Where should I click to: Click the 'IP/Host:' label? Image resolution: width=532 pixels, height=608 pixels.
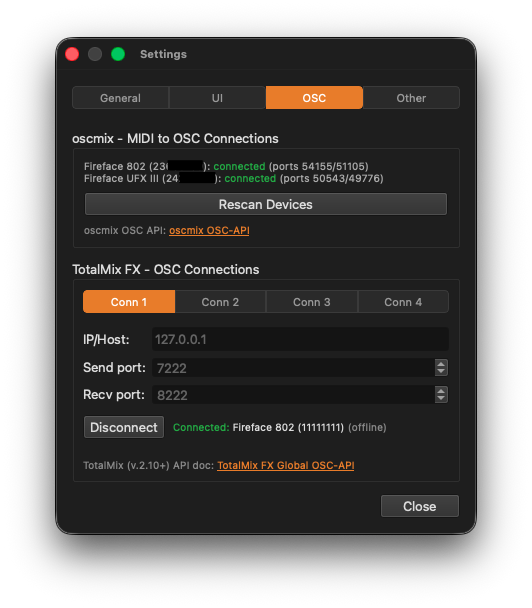(106, 340)
